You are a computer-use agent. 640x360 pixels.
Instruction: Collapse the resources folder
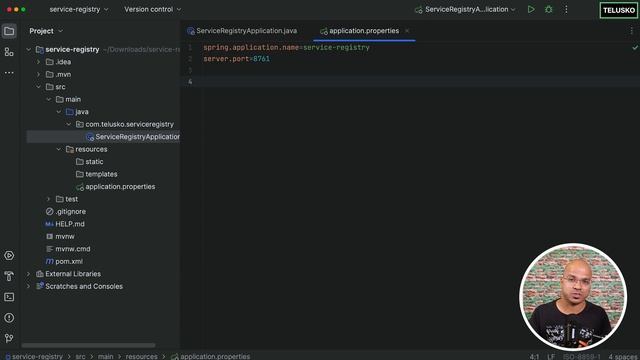pos(59,149)
